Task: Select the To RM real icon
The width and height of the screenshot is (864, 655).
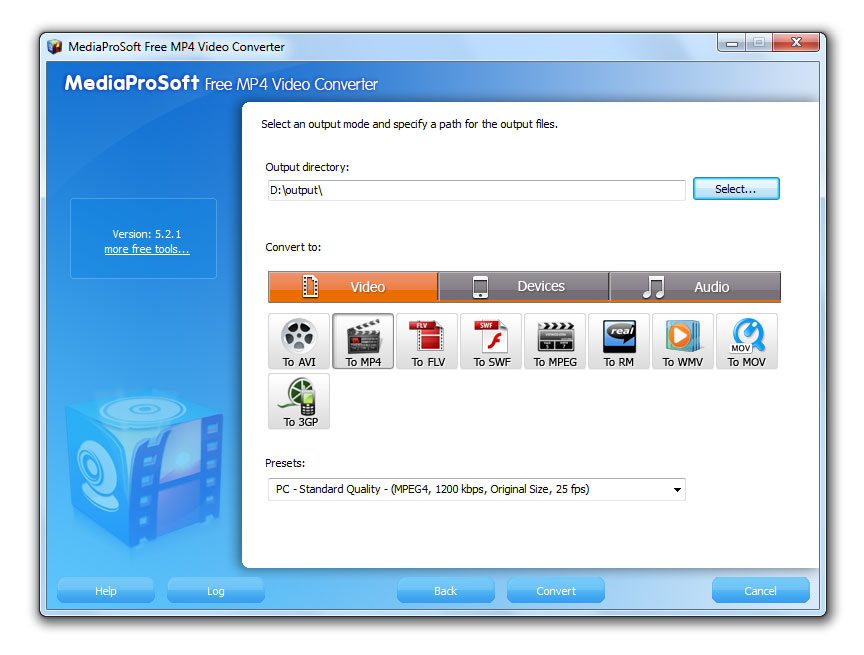Action: coord(619,341)
